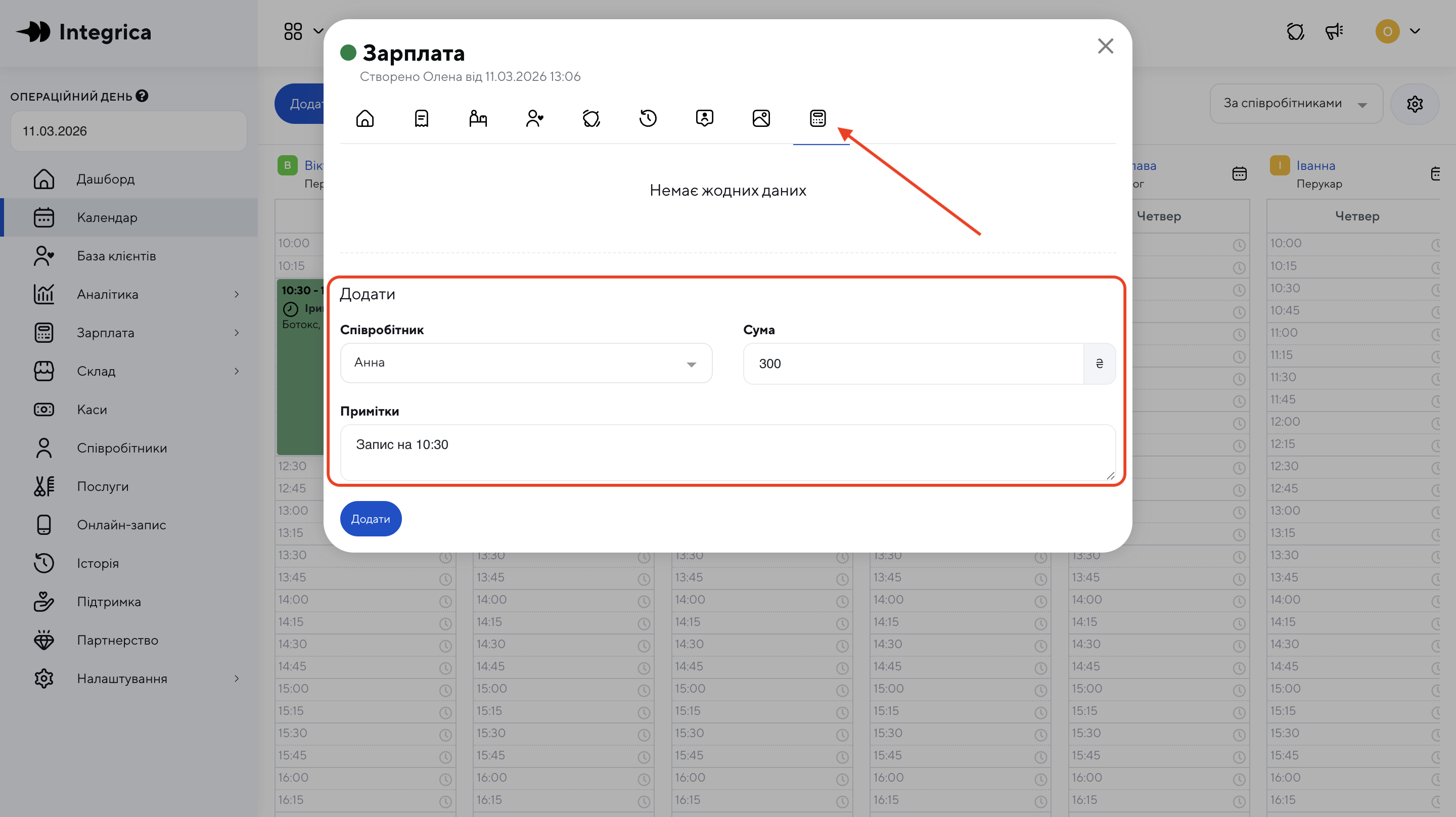Click the operational day help icon
Image resolution: width=1456 pixels, height=817 pixels.
(143, 96)
